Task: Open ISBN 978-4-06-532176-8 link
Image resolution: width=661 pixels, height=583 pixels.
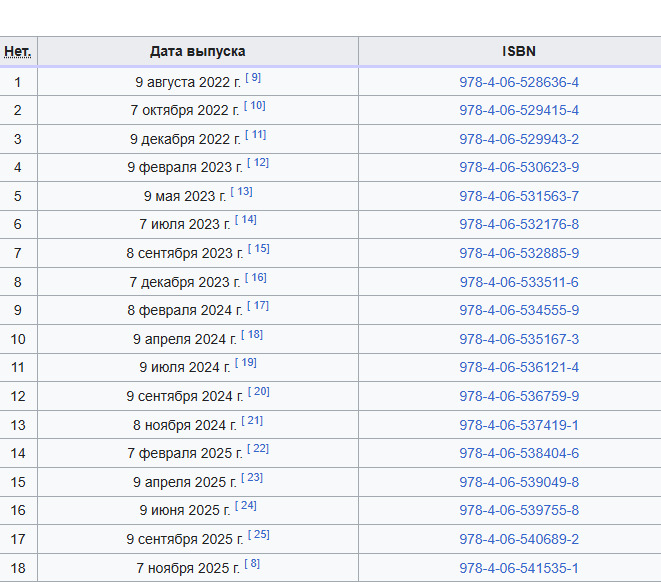Action: point(518,224)
